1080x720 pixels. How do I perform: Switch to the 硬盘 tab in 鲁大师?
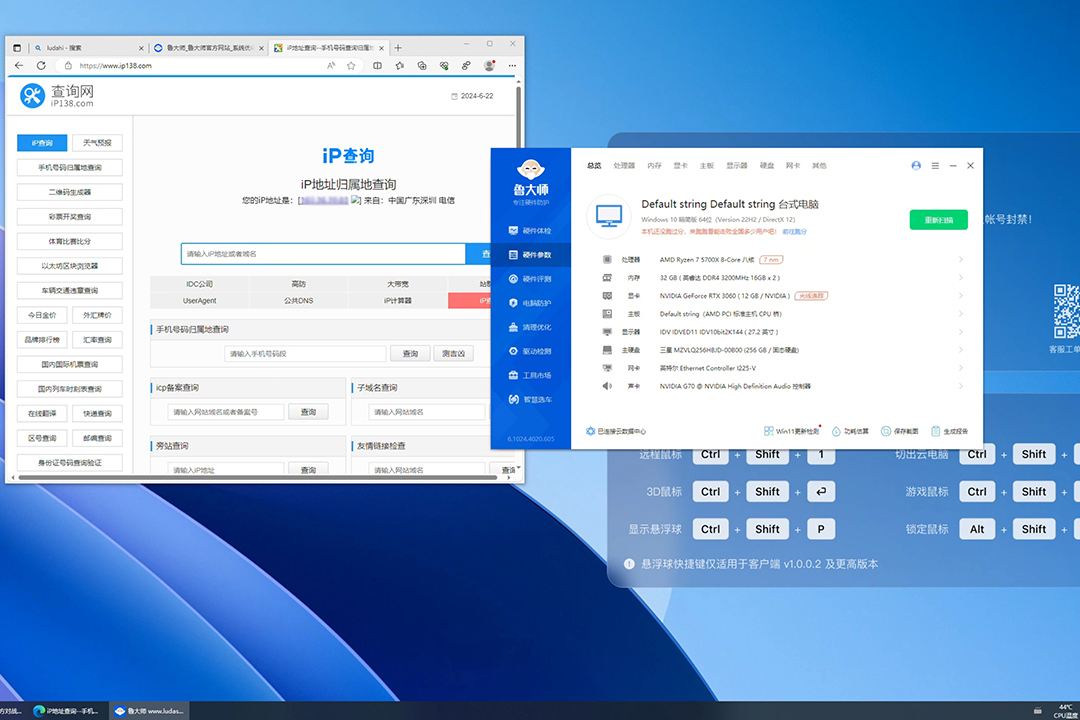767,165
